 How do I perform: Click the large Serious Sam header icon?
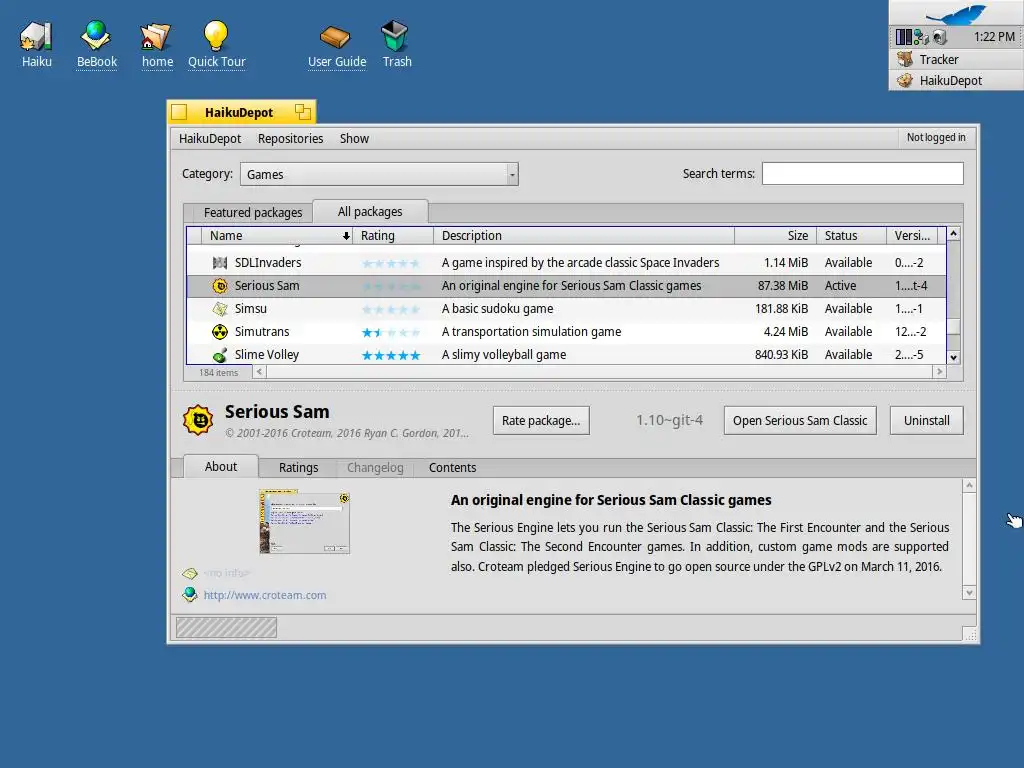(x=199, y=420)
